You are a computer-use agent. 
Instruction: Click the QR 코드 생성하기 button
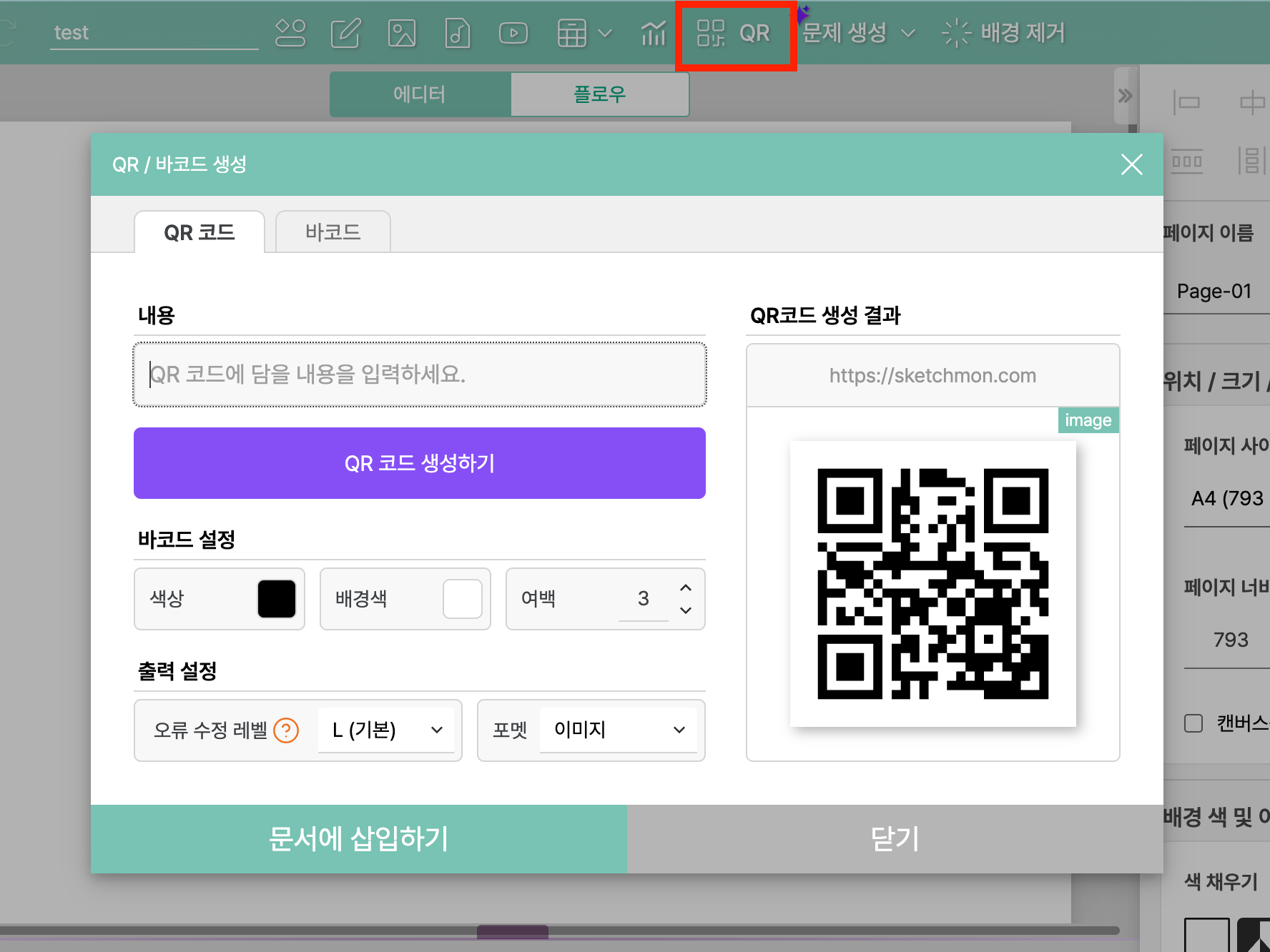[420, 463]
